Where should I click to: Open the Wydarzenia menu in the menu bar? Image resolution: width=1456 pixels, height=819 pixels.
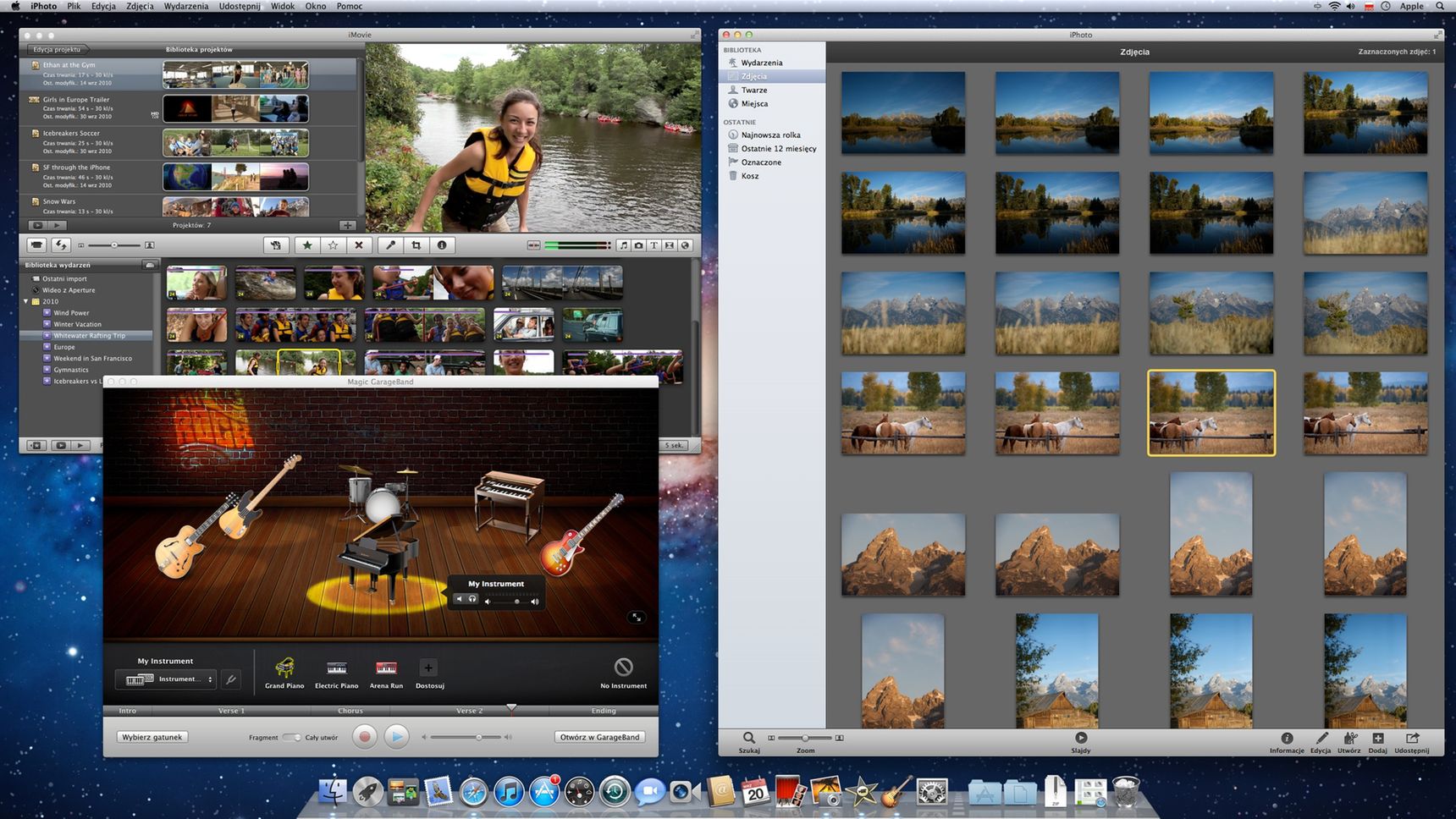click(x=186, y=6)
